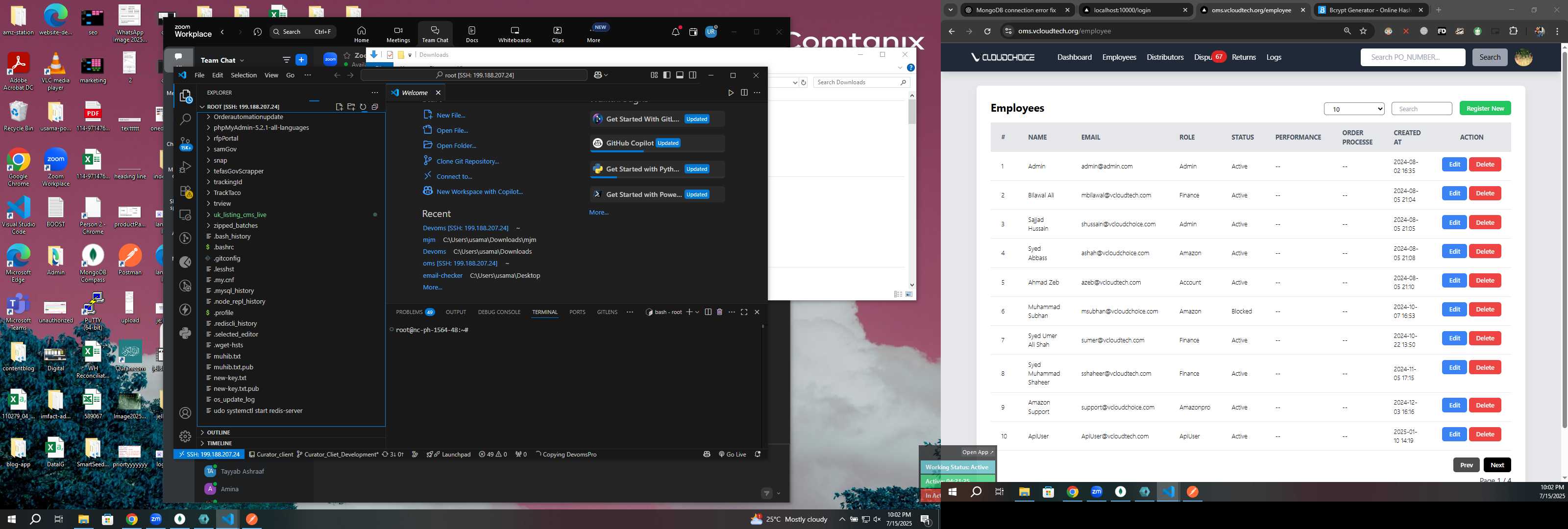The width and height of the screenshot is (1568, 529).
Task: Refresh the Explorer file tree
Action: point(363,106)
